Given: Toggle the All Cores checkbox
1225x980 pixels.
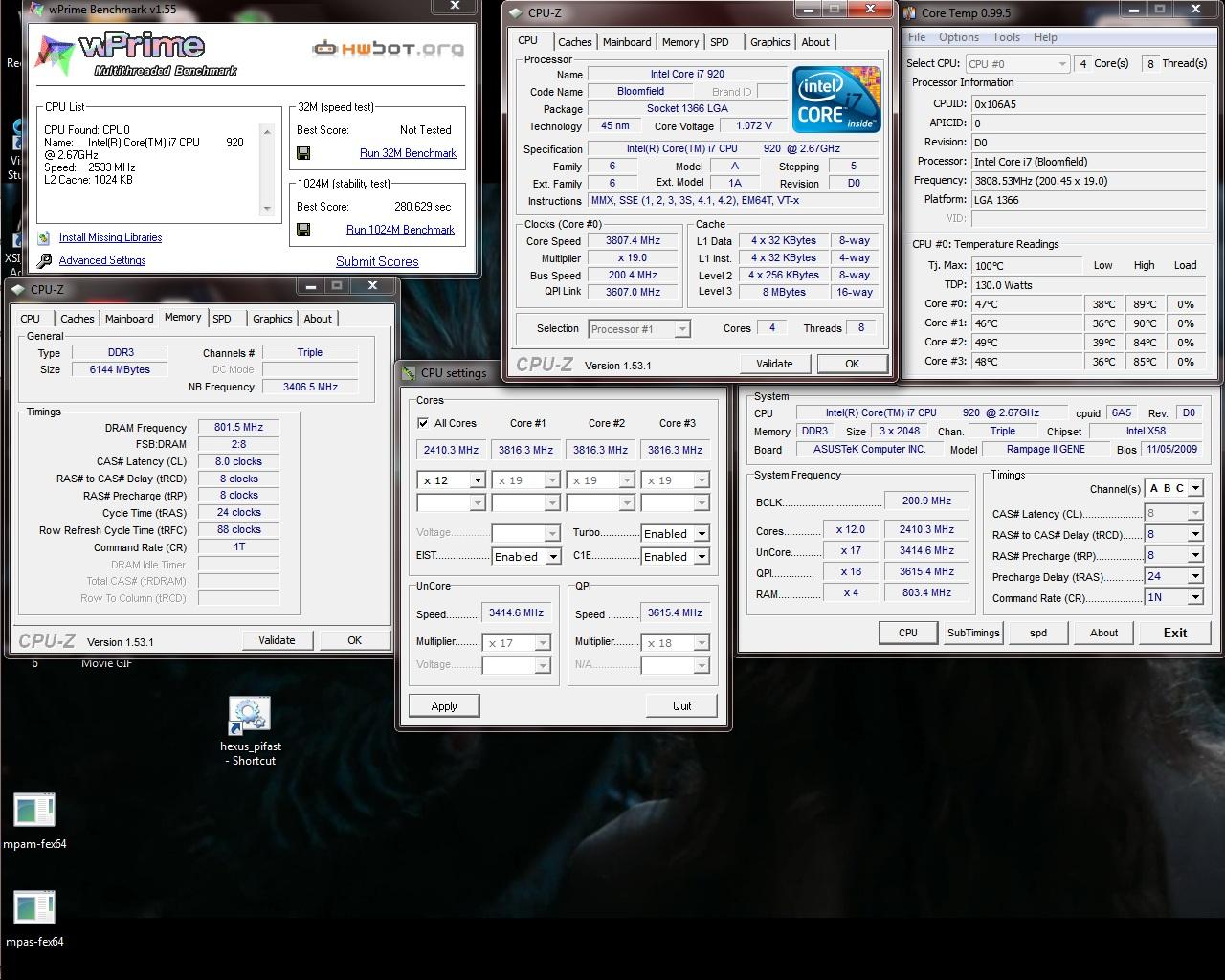Looking at the screenshot, I should click(423, 423).
